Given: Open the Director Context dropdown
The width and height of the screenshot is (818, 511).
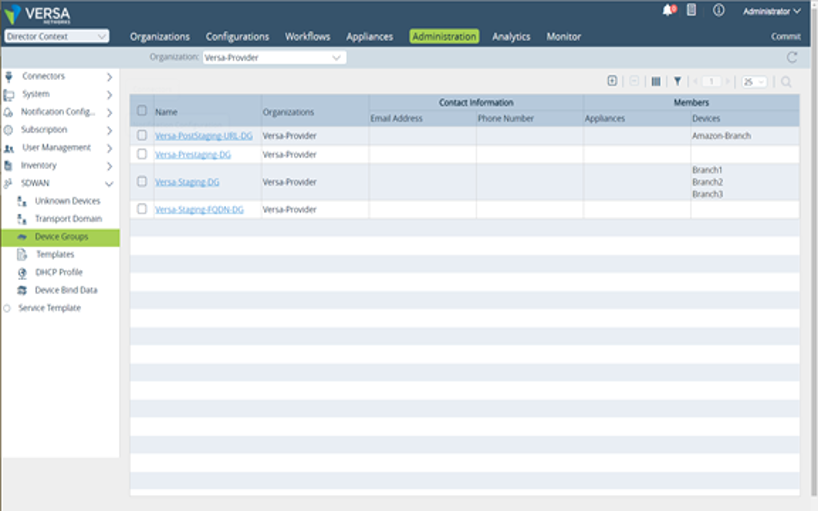Looking at the screenshot, I should pyautogui.click(x=56, y=36).
